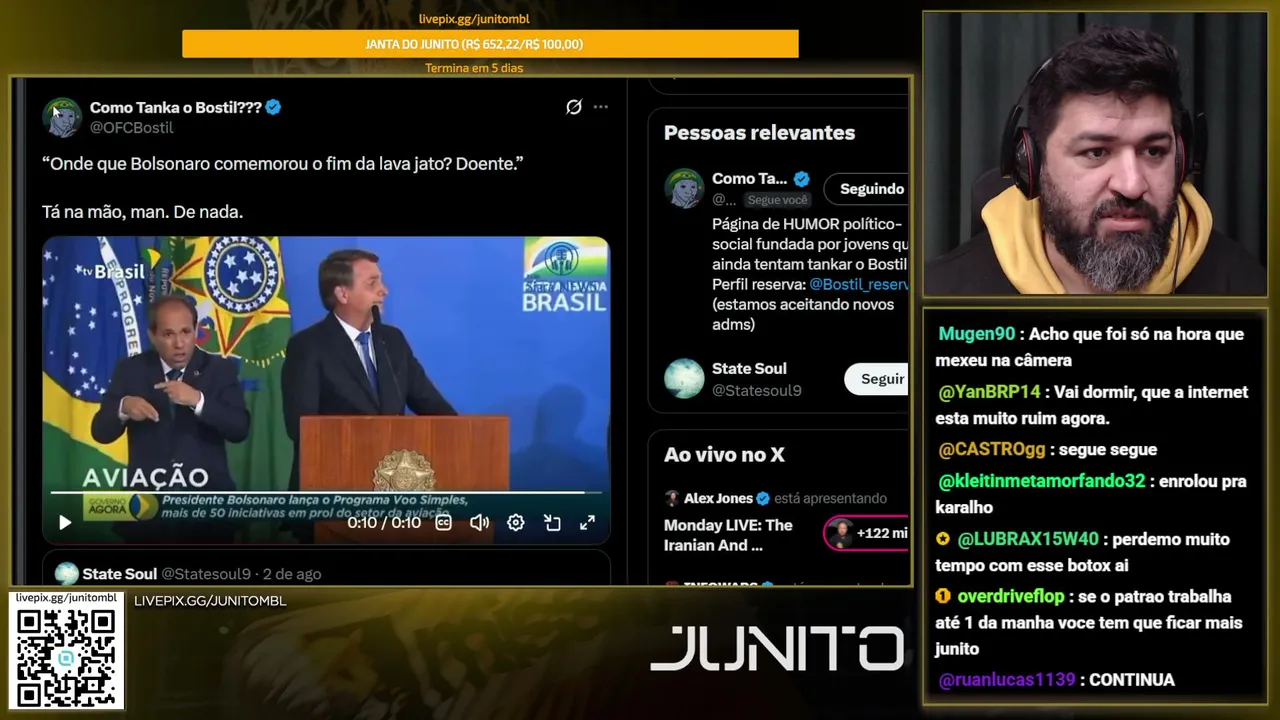The height and width of the screenshot is (720, 1280).
Task: Click the @ruanlucas1139 chat username
Action: (x=1007, y=680)
